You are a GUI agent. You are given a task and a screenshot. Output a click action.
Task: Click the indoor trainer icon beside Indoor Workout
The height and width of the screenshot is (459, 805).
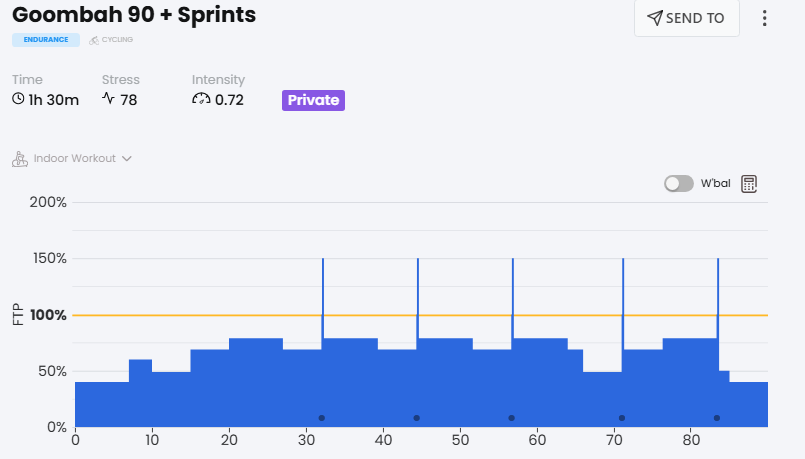pyautogui.click(x=19, y=159)
